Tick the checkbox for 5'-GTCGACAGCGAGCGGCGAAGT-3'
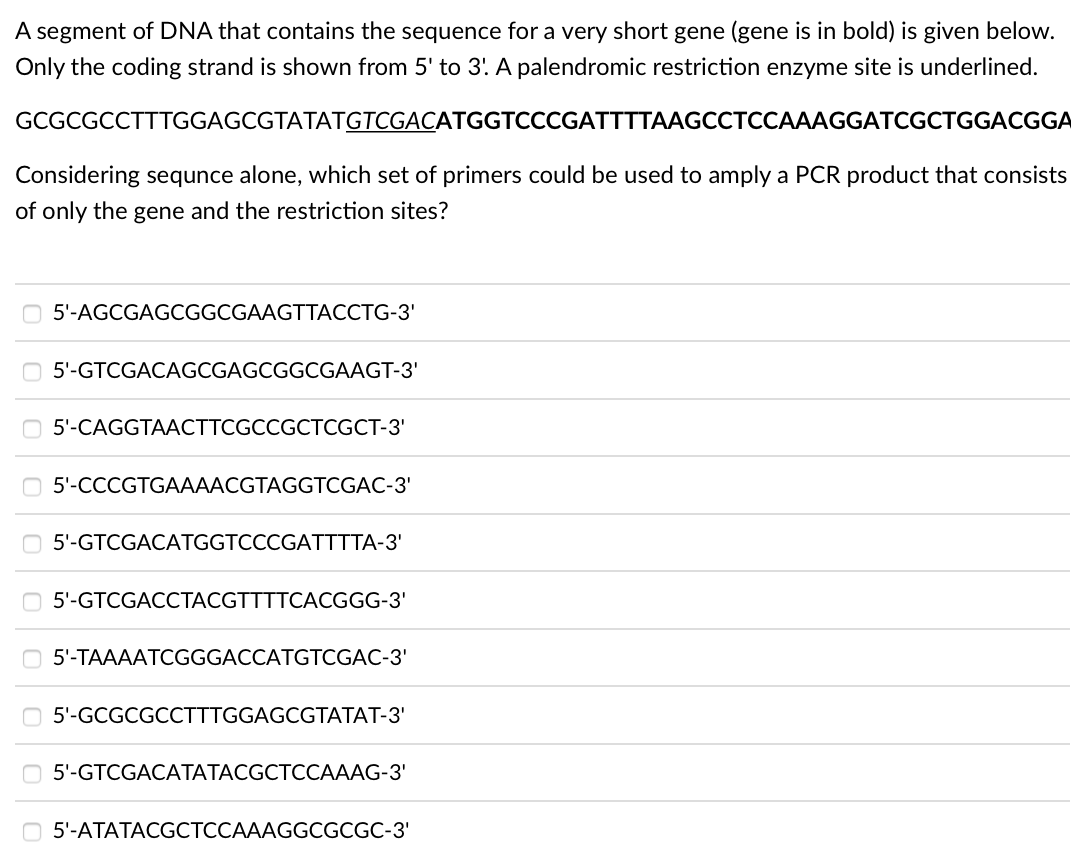The height and width of the screenshot is (862, 1086). (x=33, y=371)
